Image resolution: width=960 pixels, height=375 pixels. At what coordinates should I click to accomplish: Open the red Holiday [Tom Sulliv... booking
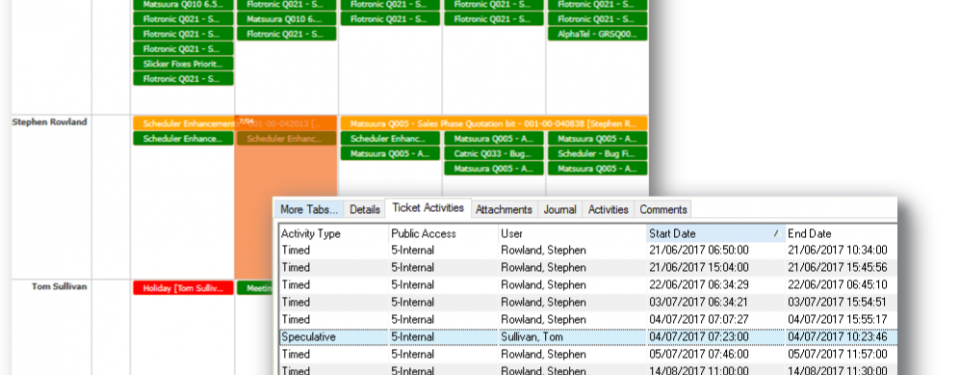[183, 288]
